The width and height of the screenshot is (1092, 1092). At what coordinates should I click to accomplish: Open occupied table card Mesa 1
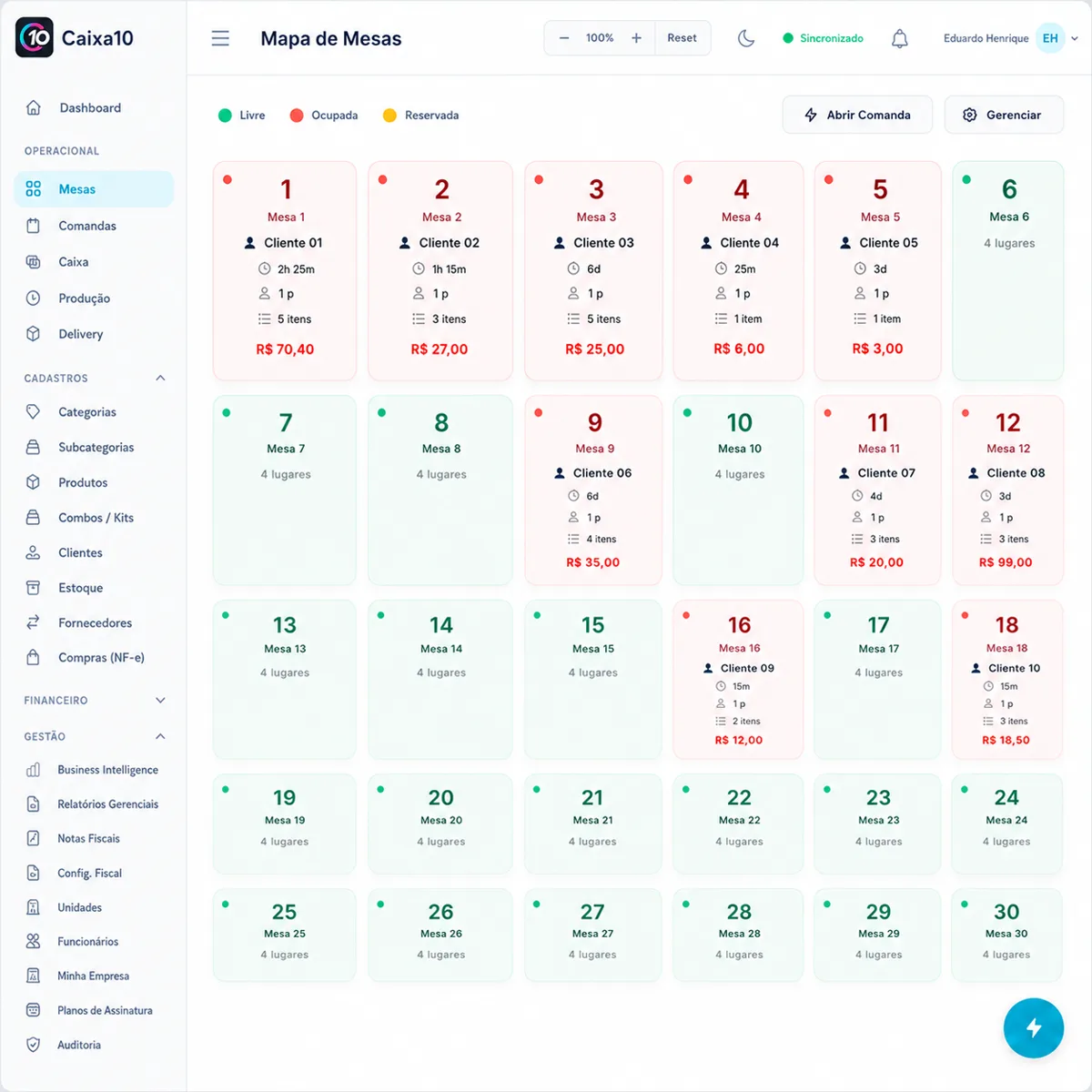[285, 271]
